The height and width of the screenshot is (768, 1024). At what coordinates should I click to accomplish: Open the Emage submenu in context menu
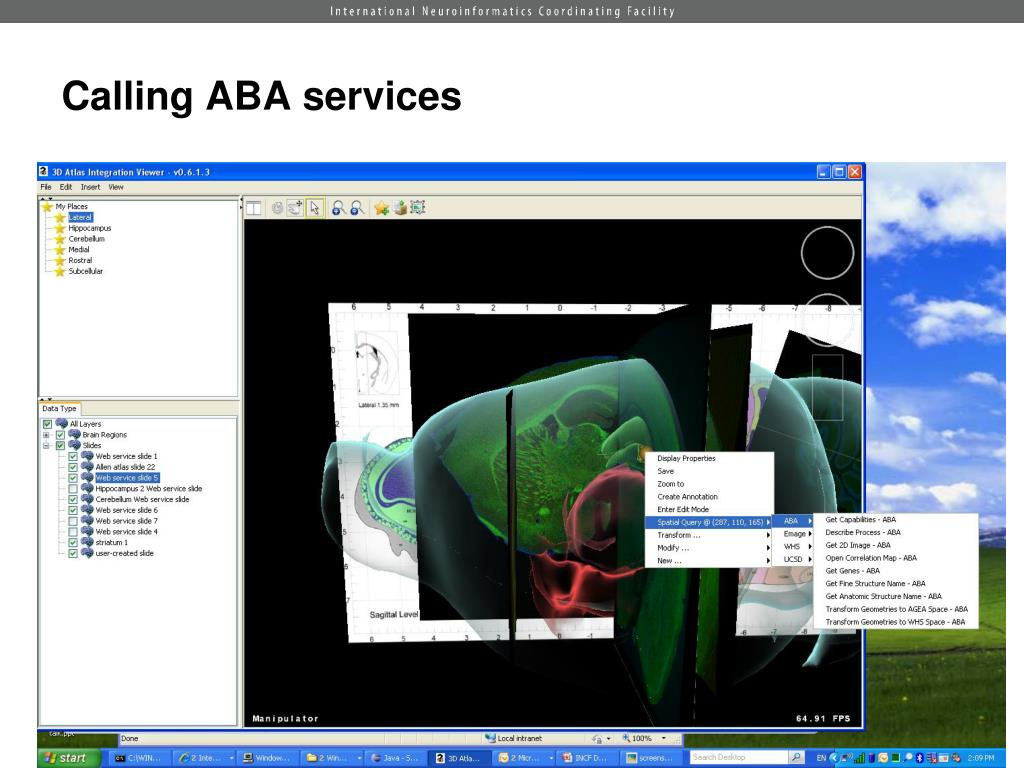click(796, 534)
